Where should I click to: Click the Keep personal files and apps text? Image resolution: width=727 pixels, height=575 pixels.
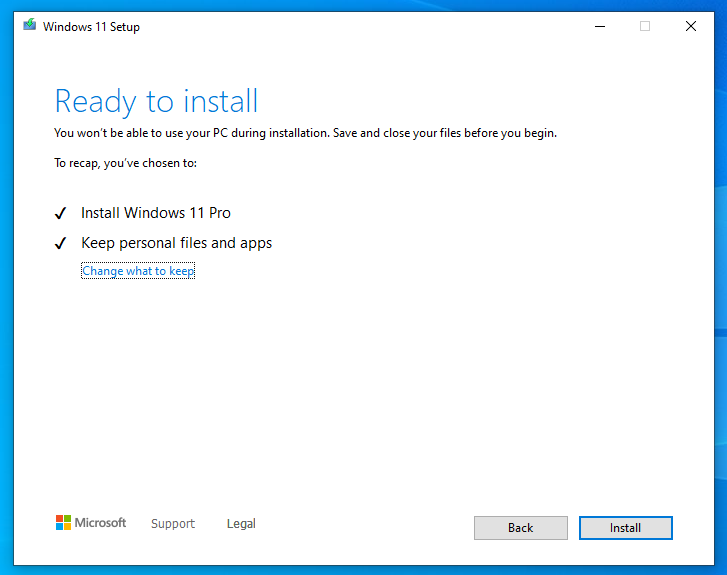(177, 243)
